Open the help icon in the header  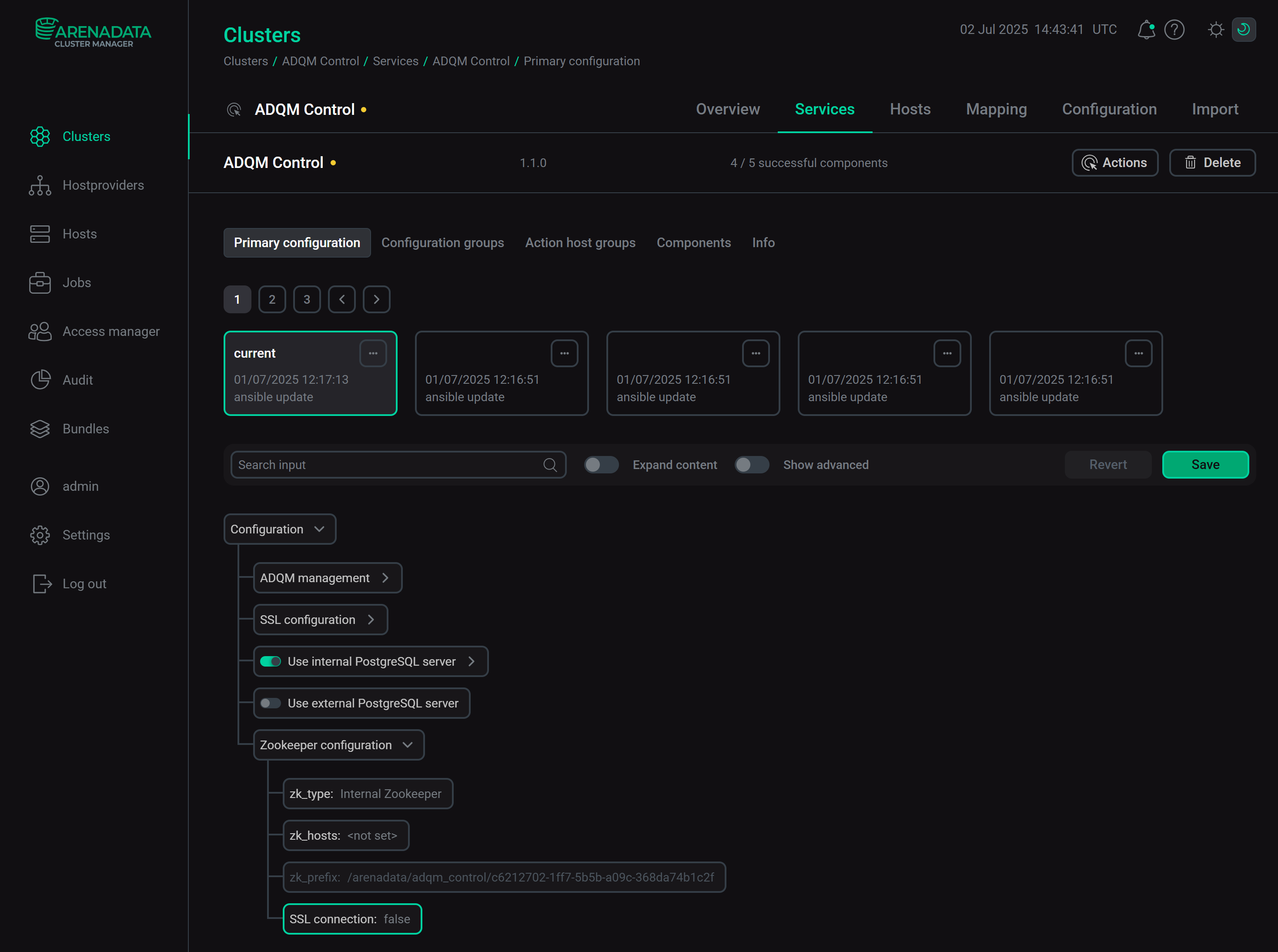coord(1175,30)
